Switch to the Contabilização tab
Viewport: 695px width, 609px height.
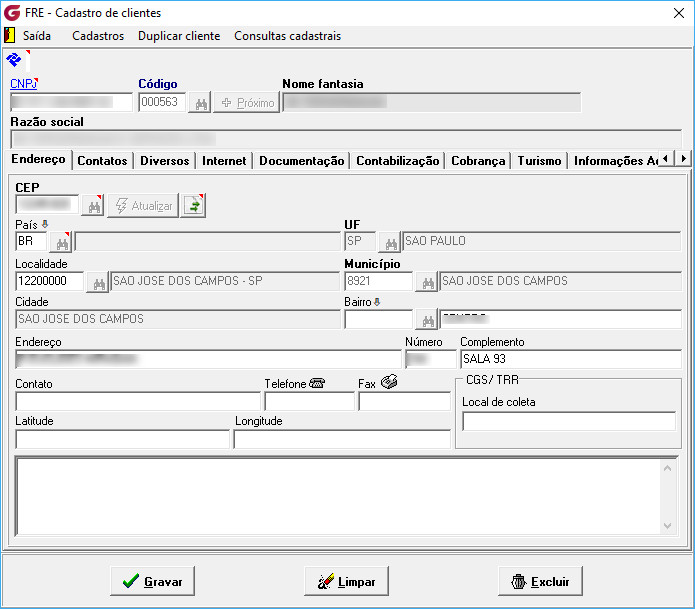[x=398, y=161]
